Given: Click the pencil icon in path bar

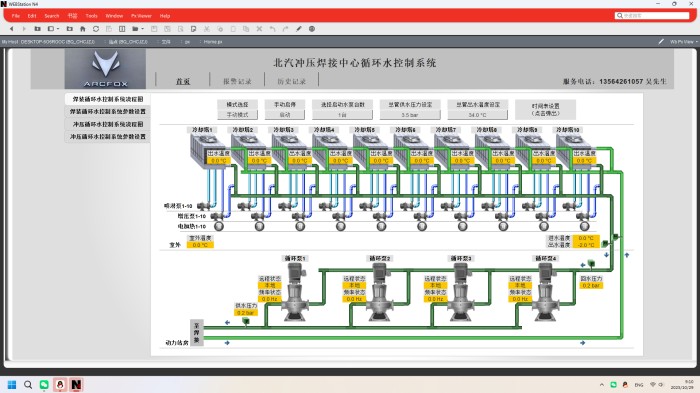Looking at the screenshot, I should [661, 42].
